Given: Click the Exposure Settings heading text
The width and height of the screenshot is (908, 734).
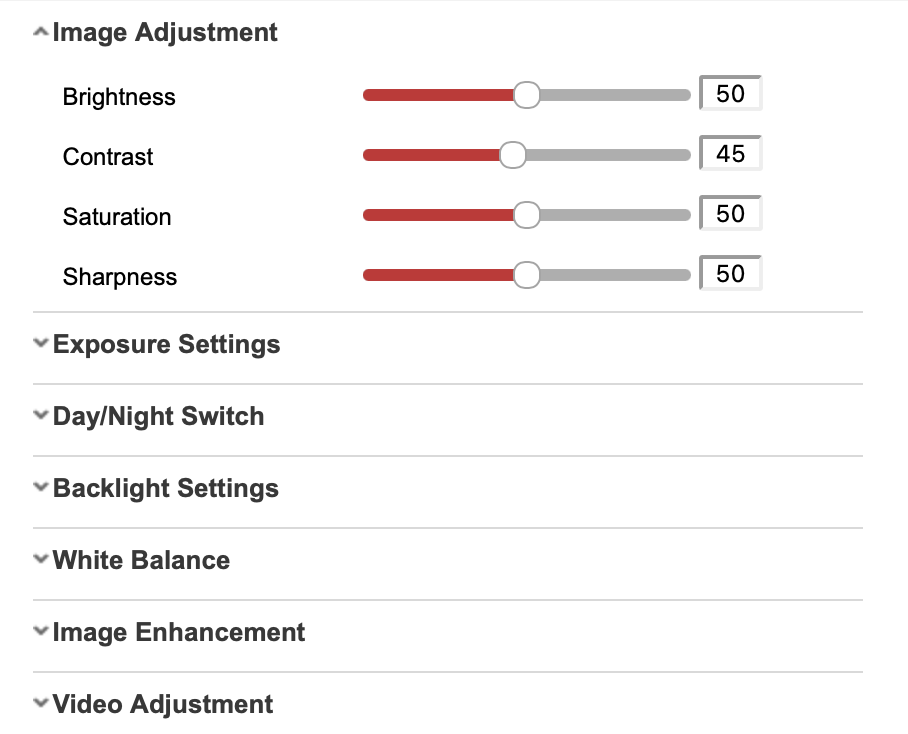Looking at the screenshot, I should click(166, 344).
